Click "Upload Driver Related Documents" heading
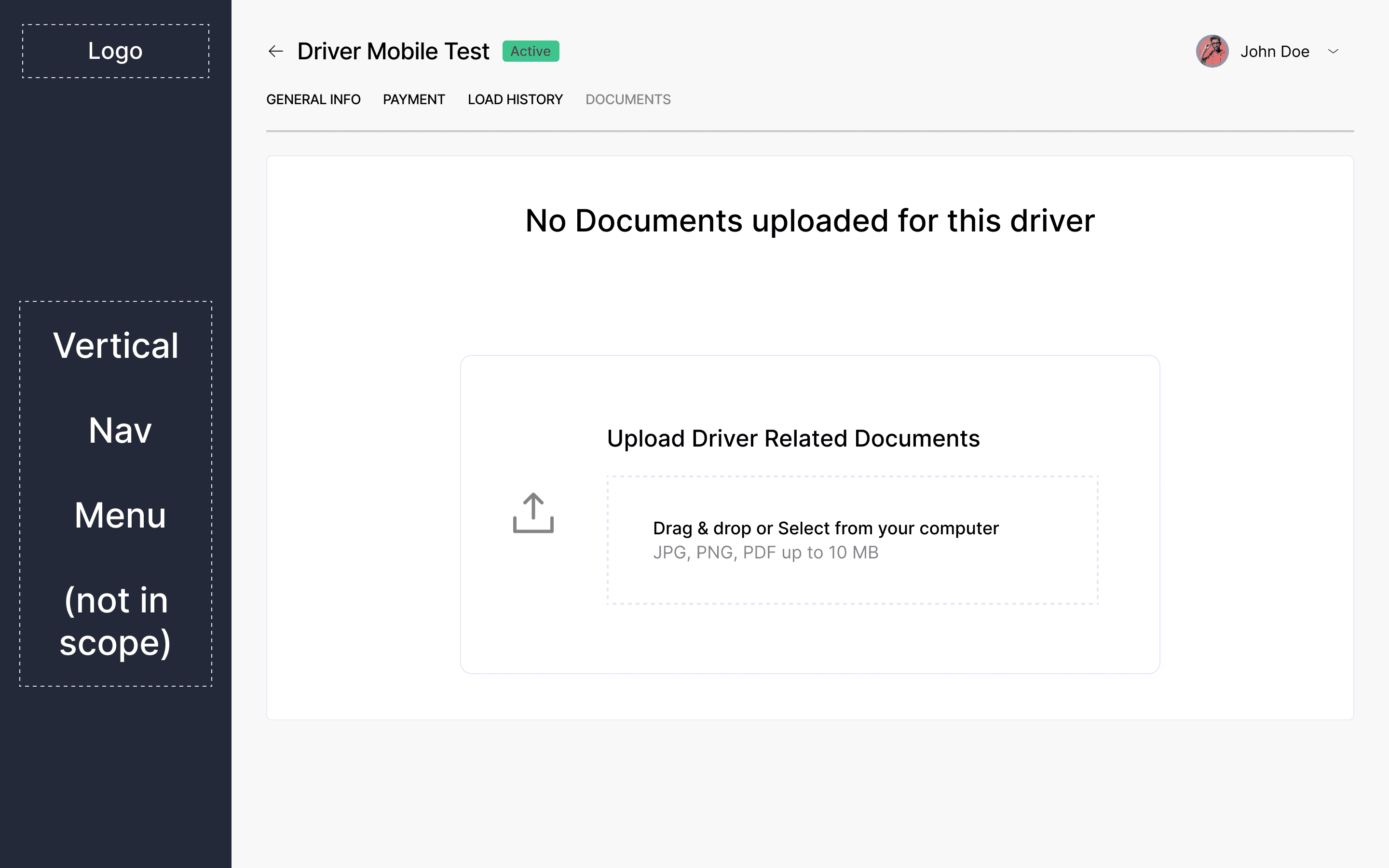Image resolution: width=1389 pixels, height=868 pixels. [793, 439]
